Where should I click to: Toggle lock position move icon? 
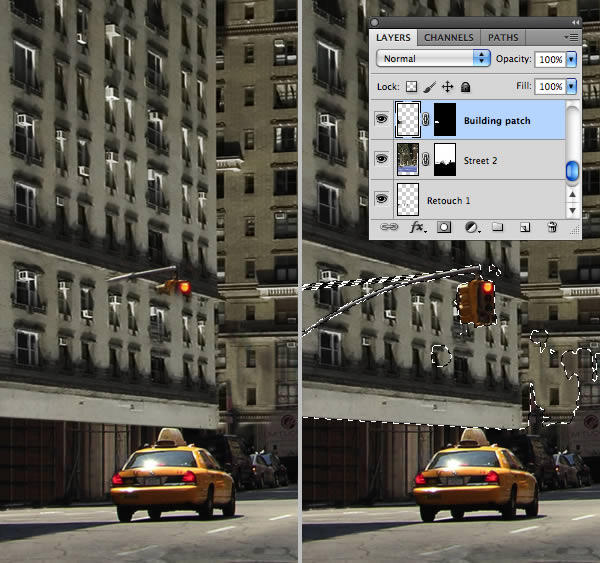pyautogui.click(x=447, y=87)
